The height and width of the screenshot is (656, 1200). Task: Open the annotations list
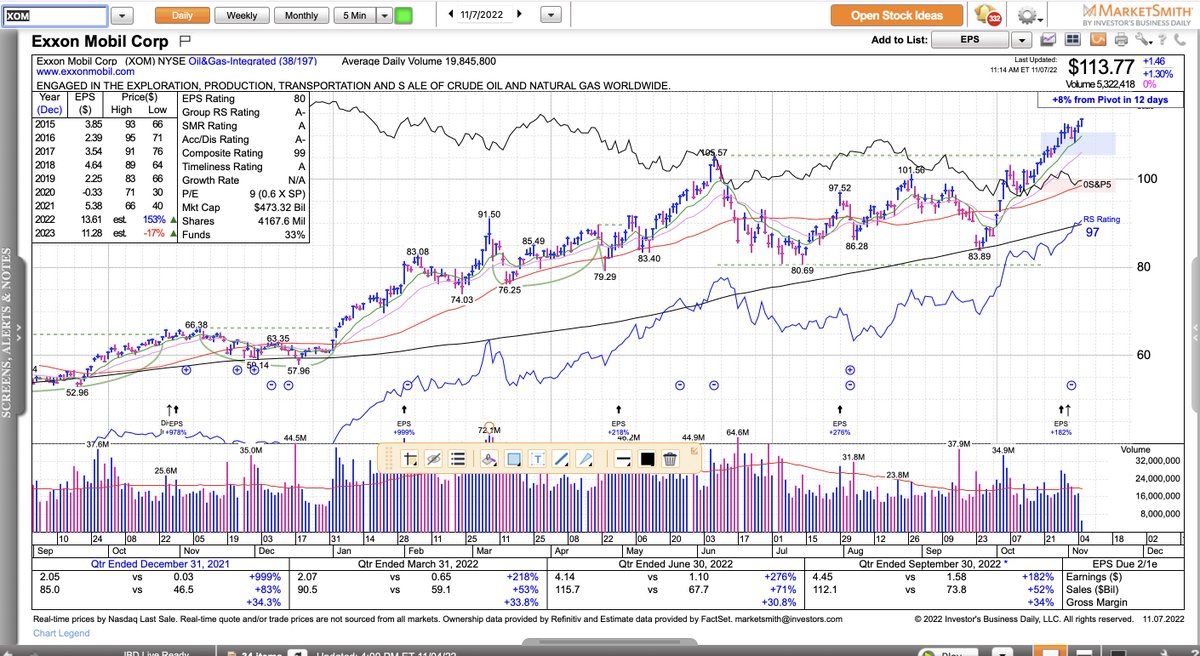click(458, 459)
